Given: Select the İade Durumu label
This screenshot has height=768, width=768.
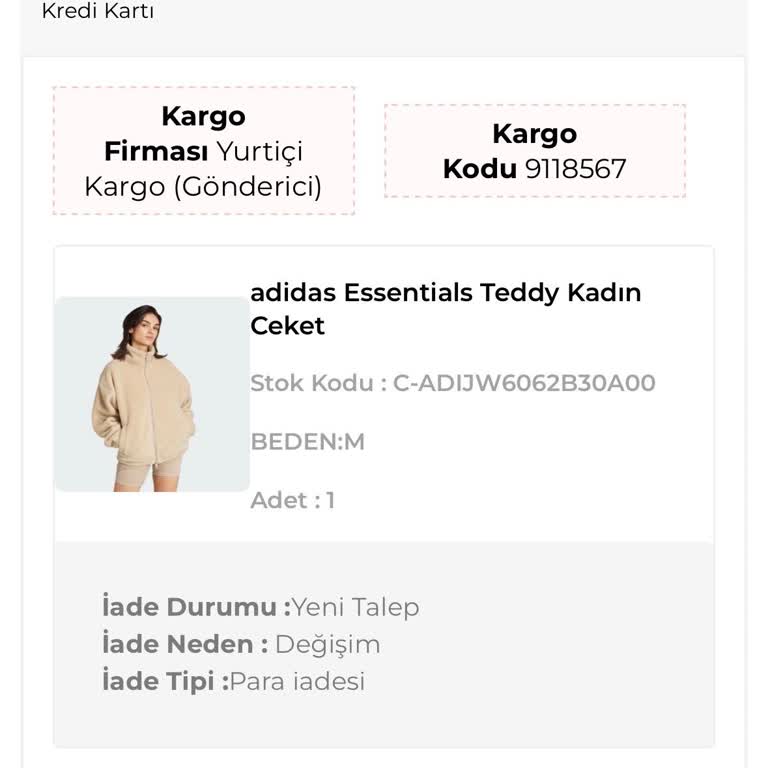Looking at the screenshot, I should (196, 607).
